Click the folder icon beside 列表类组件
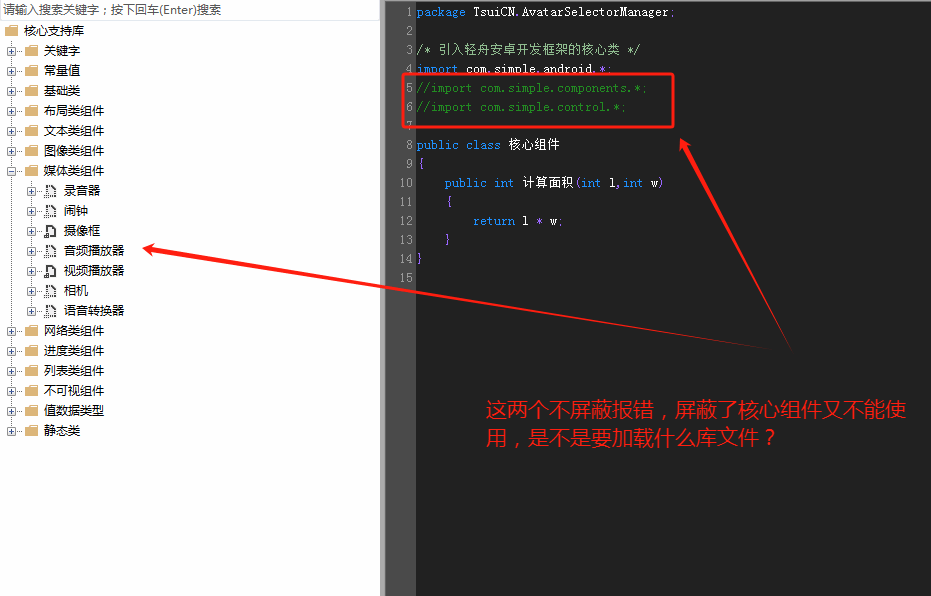The height and width of the screenshot is (596, 931). [31, 370]
